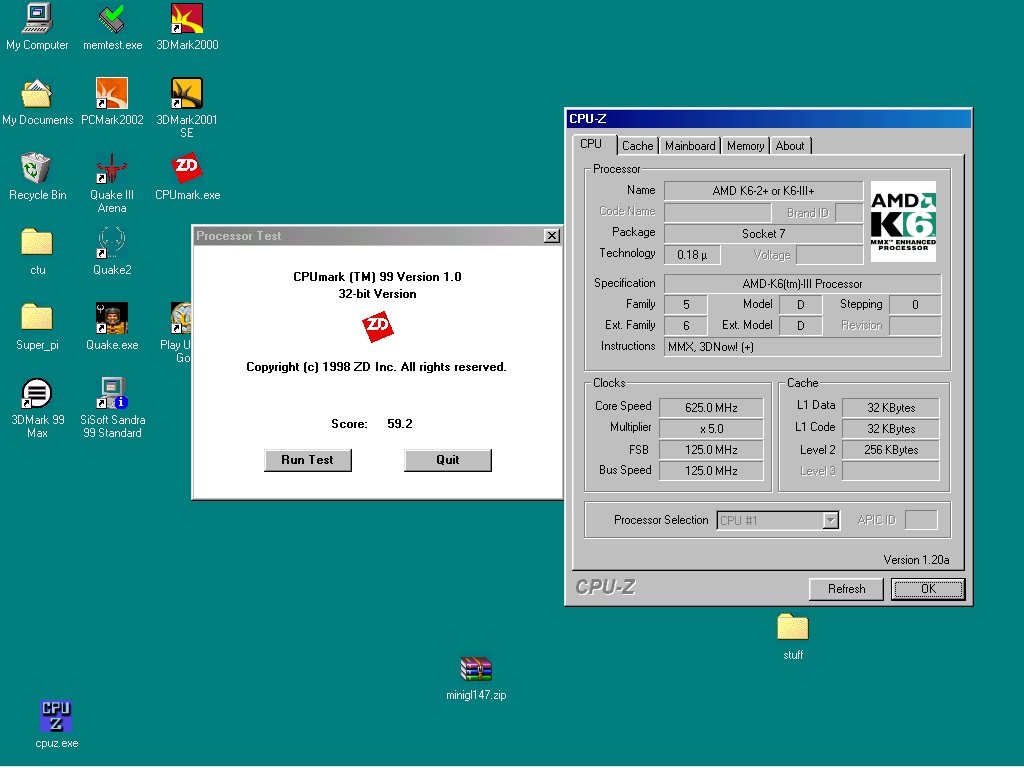Open the Mainboard tab in CPU-Z

click(x=690, y=146)
